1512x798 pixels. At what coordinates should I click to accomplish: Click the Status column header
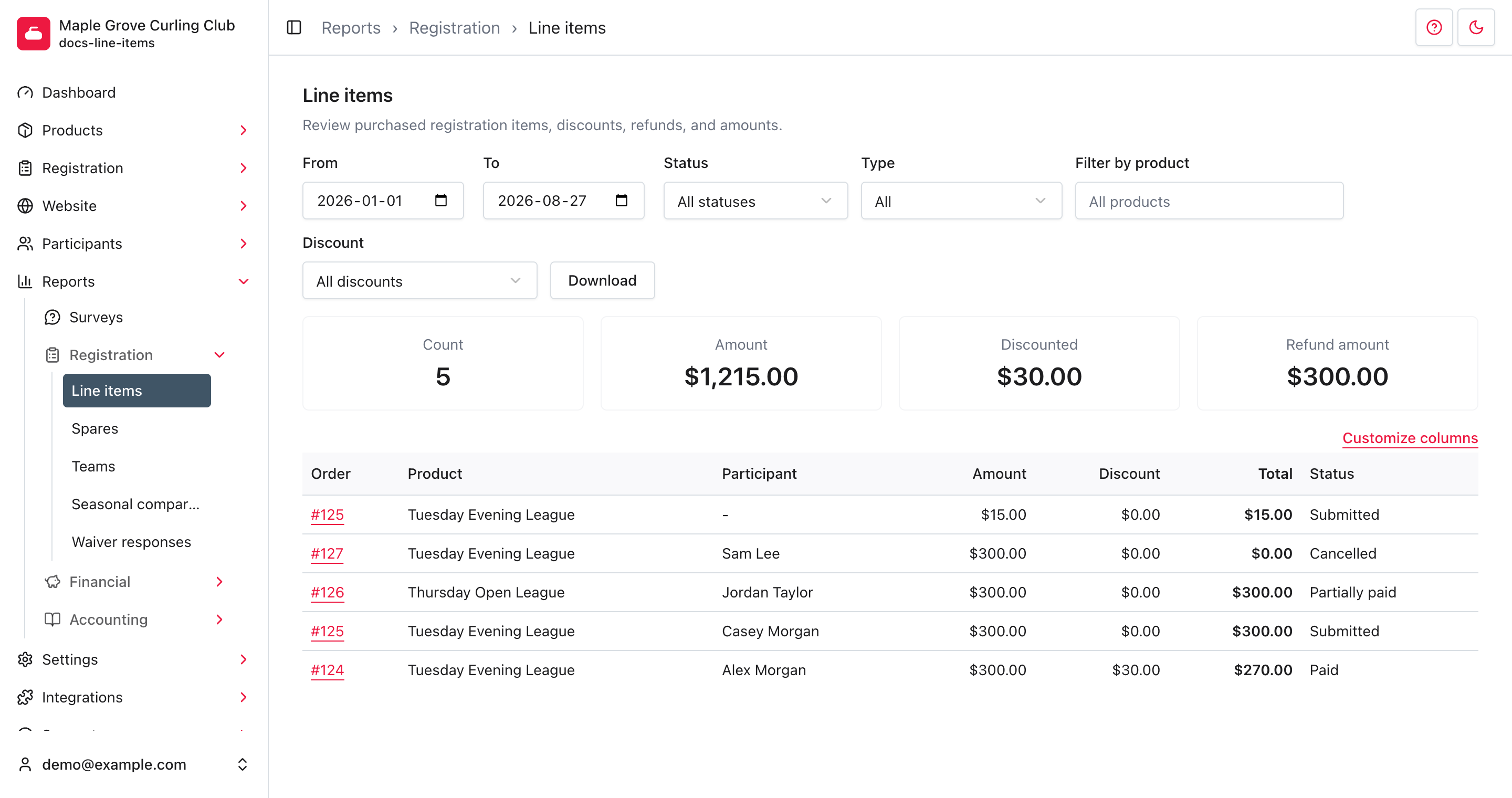click(x=1331, y=474)
